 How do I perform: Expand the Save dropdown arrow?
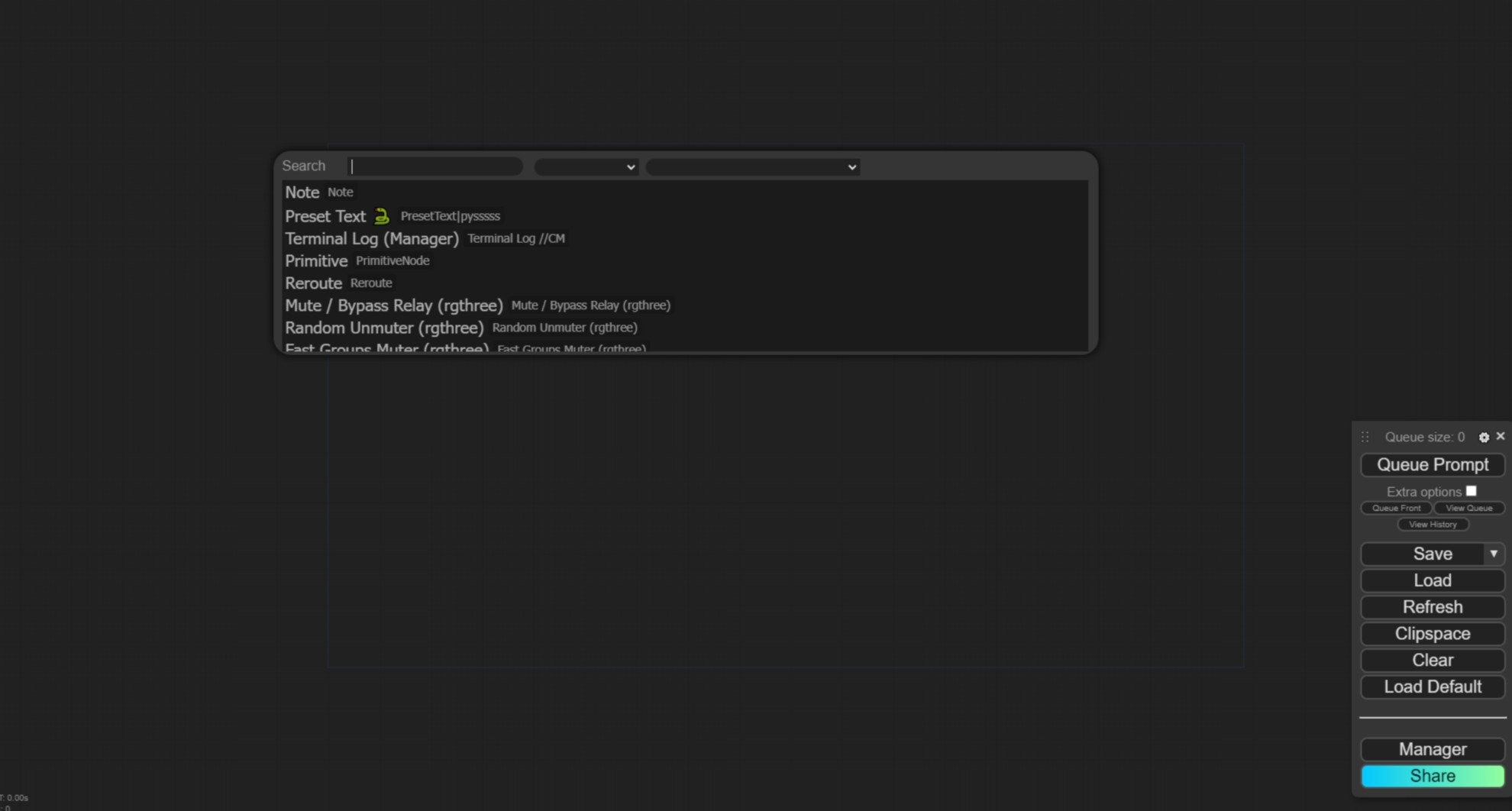(1494, 554)
